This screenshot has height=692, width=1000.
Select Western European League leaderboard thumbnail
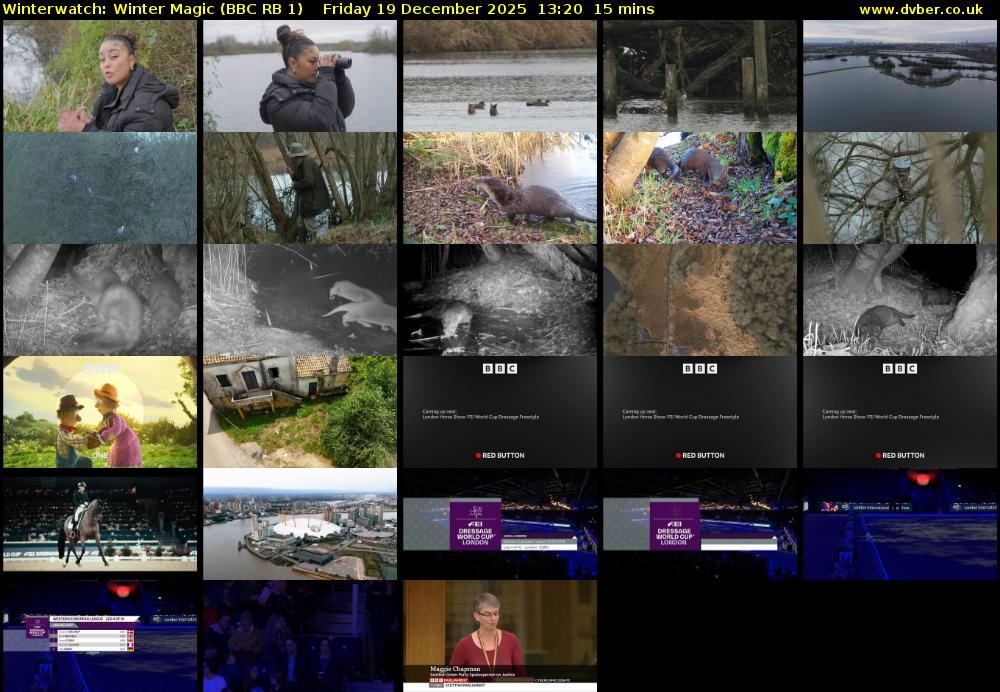pos(100,636)
